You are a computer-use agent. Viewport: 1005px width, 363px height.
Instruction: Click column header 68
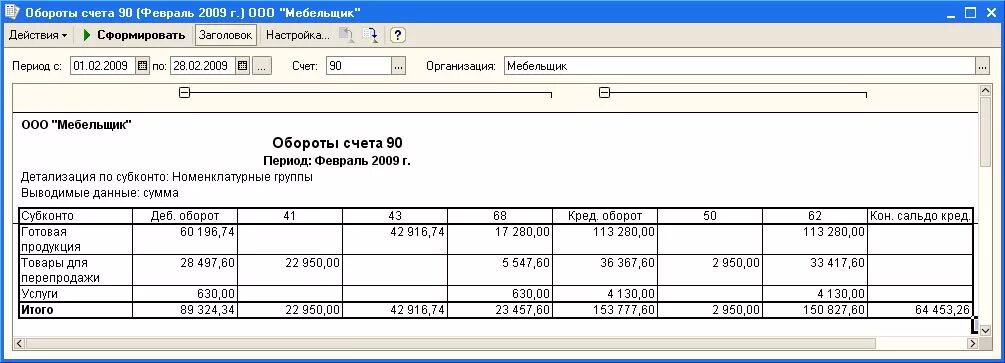(x=500, y=216)
